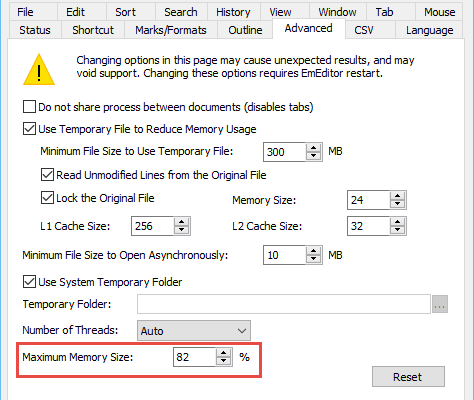Enable Do not share process between documents
The image size is (474, 400).
[29, 107]
